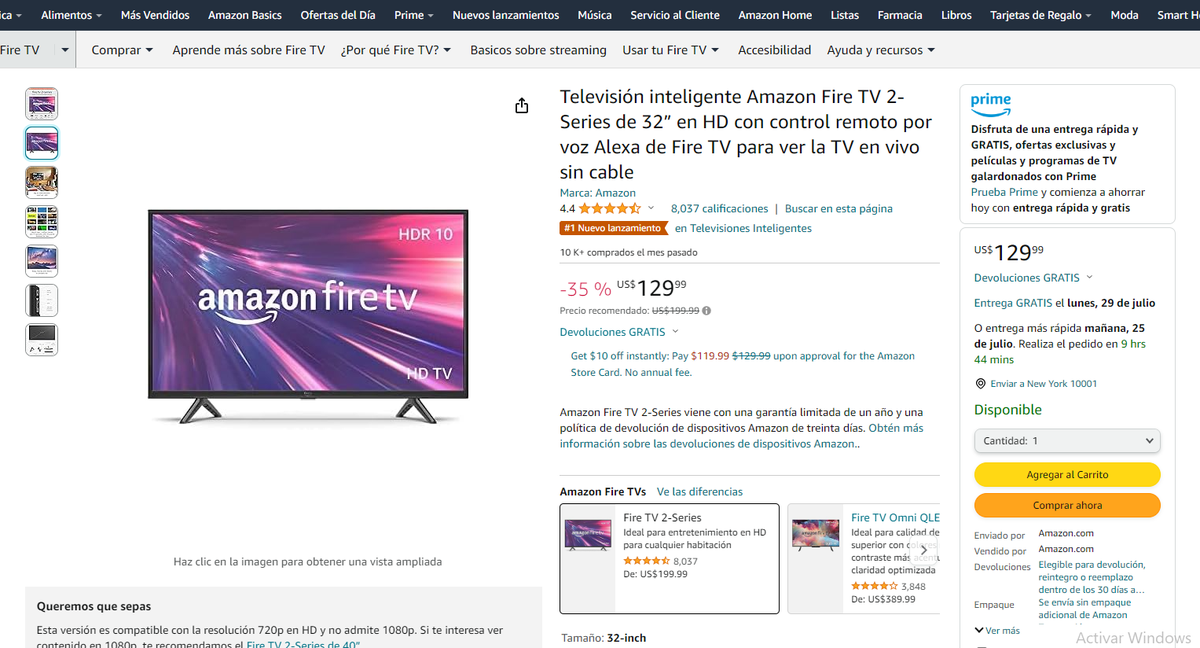This screenshot has width=1200, height=648.
Task: Open the Música menu in the top navigation
Action: (x=594, y=15)
